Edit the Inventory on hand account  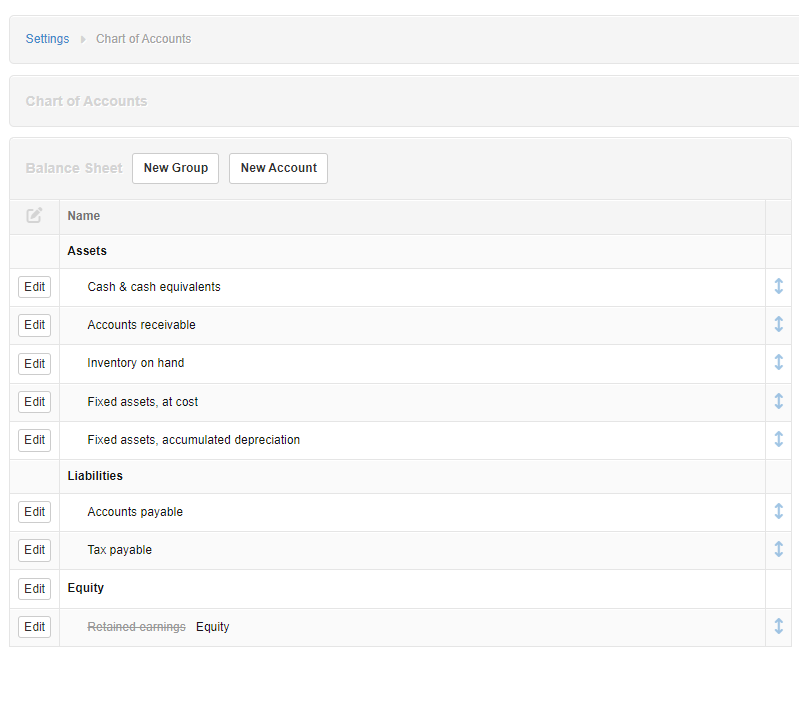[34, 364]
